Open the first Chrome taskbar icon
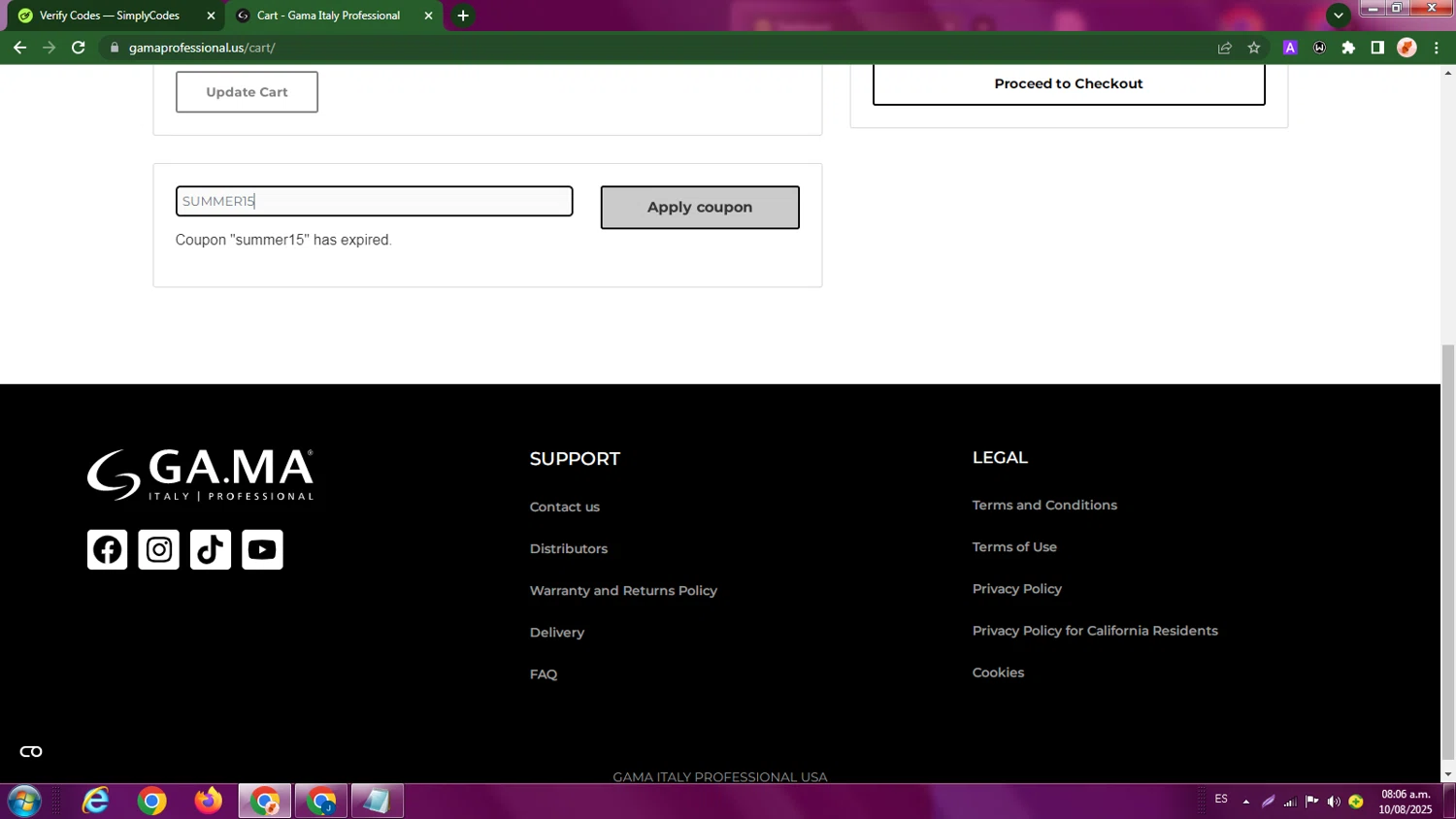Screen dimensions: 1456x819 (x=152, y=802)
